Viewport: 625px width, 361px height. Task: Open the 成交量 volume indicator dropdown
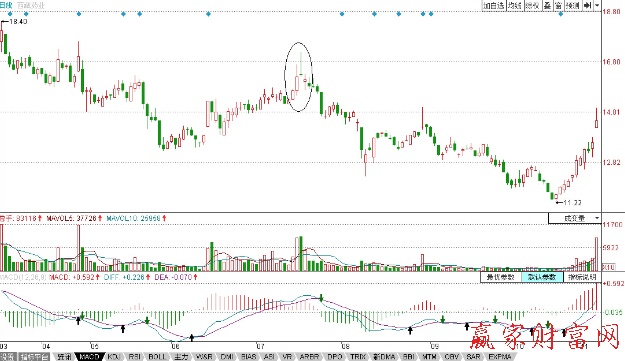(575, 218)
